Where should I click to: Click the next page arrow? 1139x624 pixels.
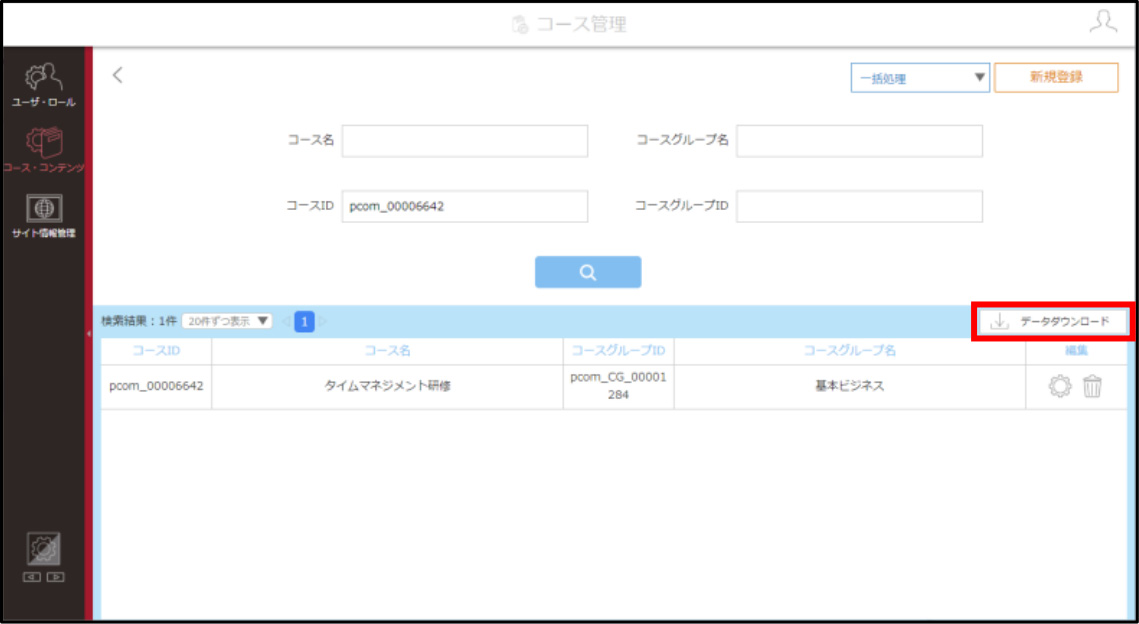click(x=323, y=321)
